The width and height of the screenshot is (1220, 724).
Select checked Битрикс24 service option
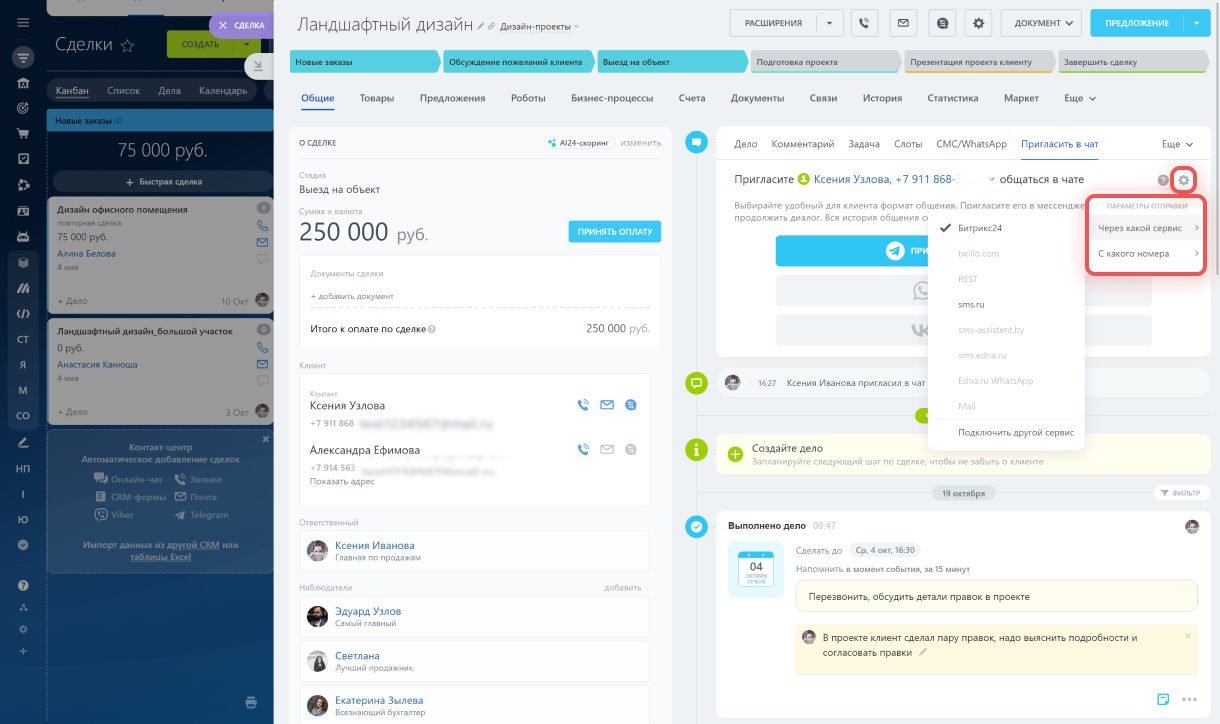(979, 228)
